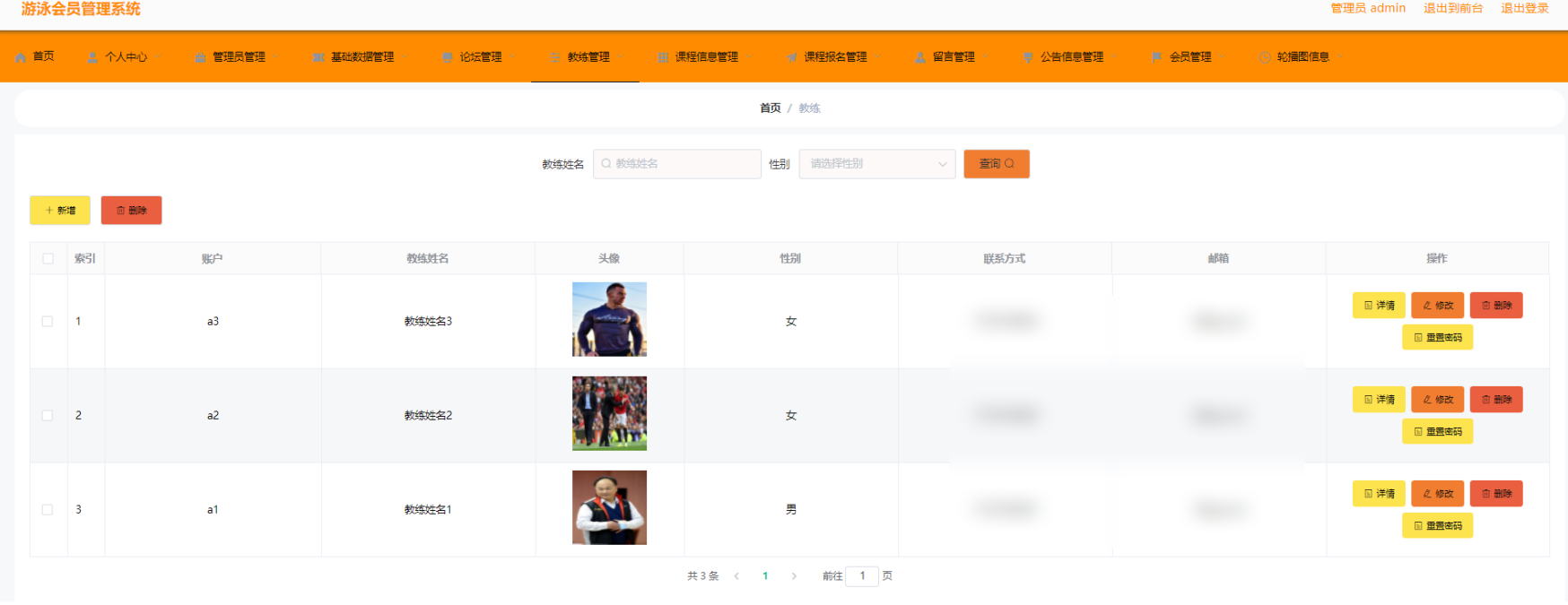1568x605 pixels.
Task: Click the 退出登录 logout link
Action: click(1525, 8)
